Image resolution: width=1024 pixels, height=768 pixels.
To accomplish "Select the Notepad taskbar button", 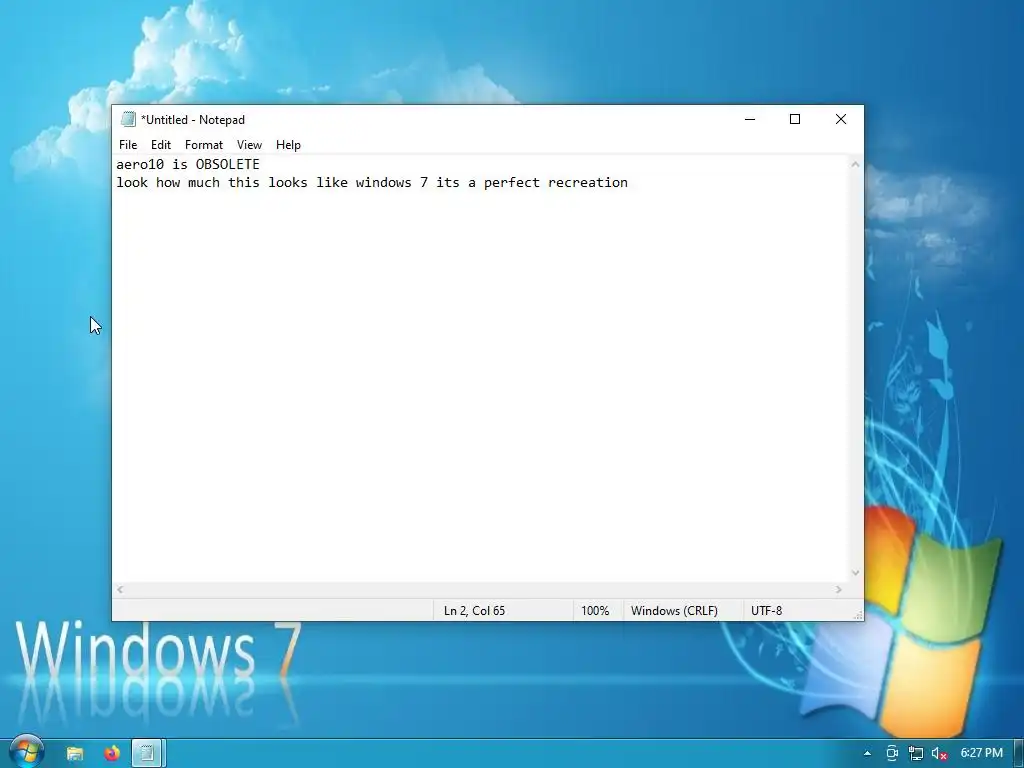I will click(148, 753).
